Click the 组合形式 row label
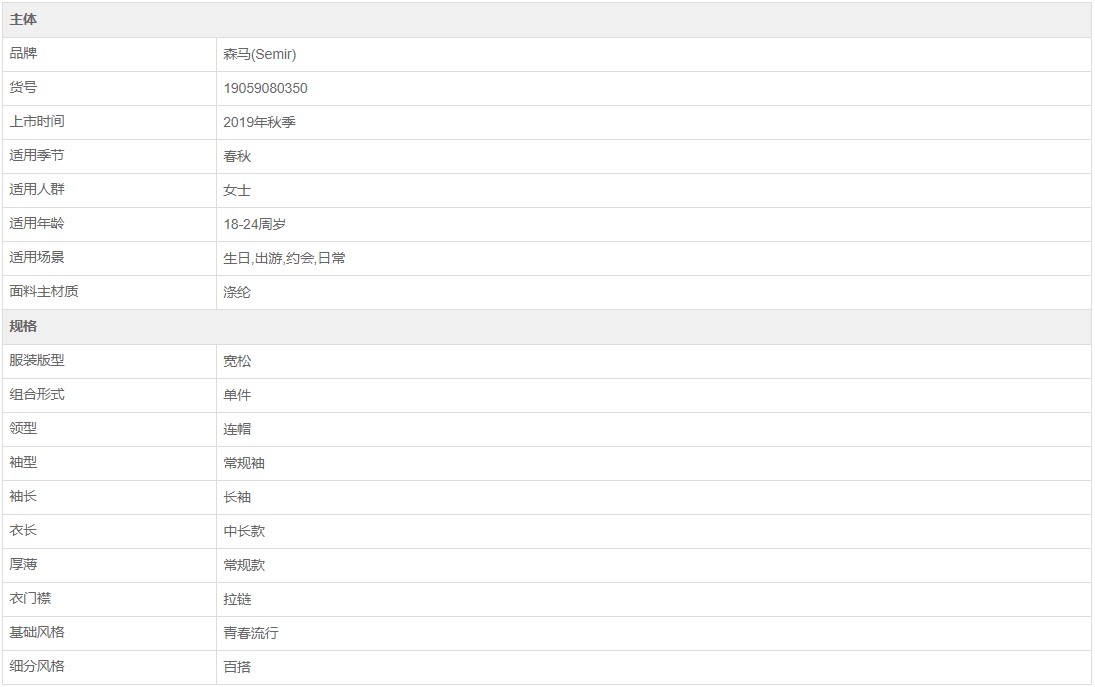The height and width of the screenshot is (687, 1095). 37,394
